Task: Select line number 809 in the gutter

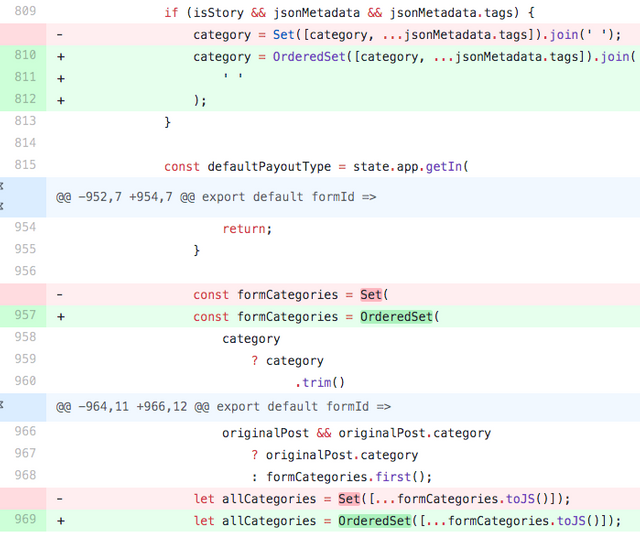Action: (25, 11)
